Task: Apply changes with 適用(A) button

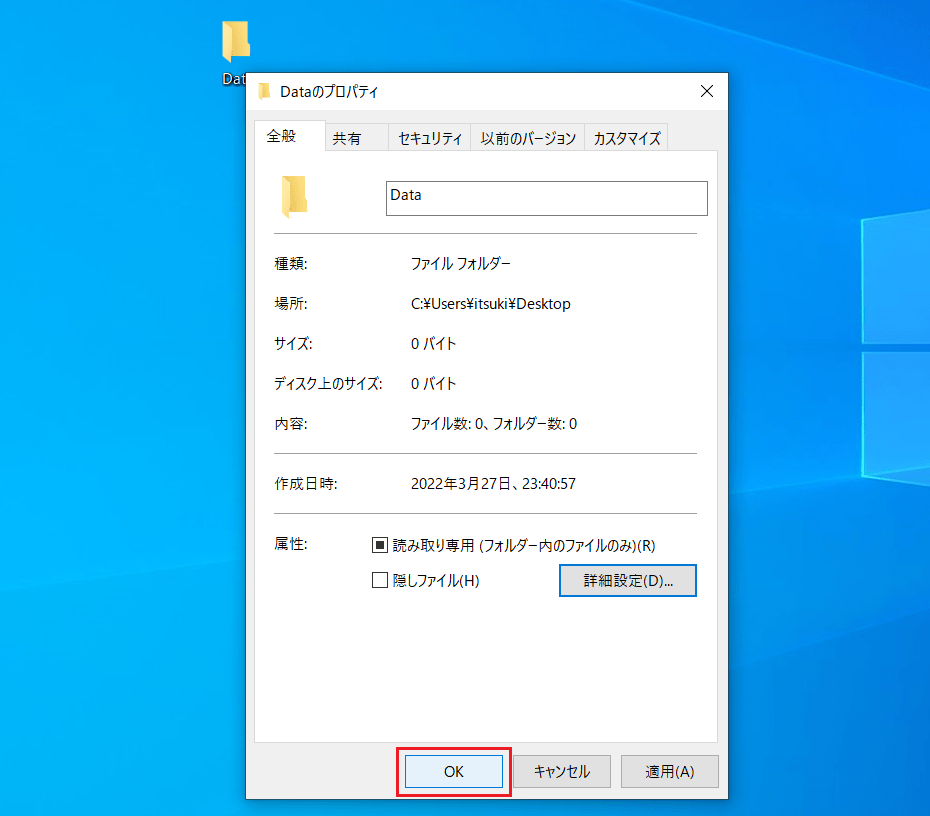Action: click(670, 772)
